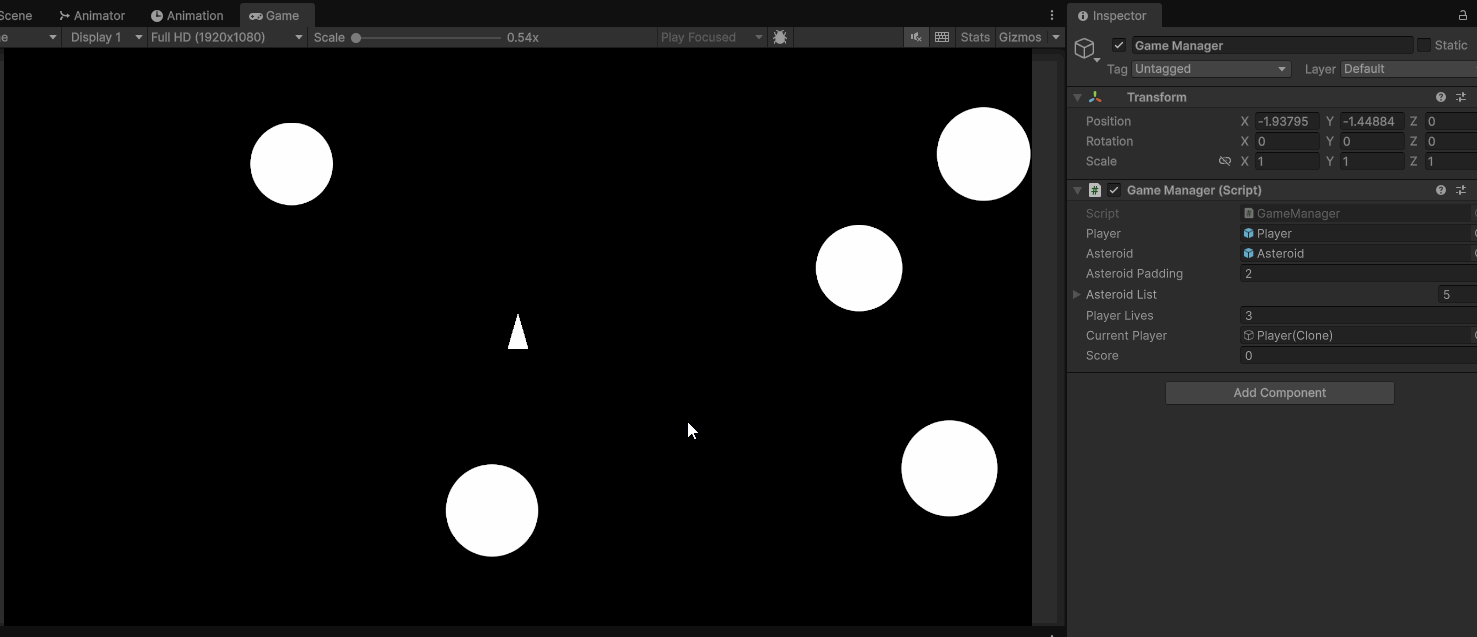Image resolution: width=1477 pixels, height=637 pixels.
Task: Click the Position X field
Action: click(x=1288, y=121)
